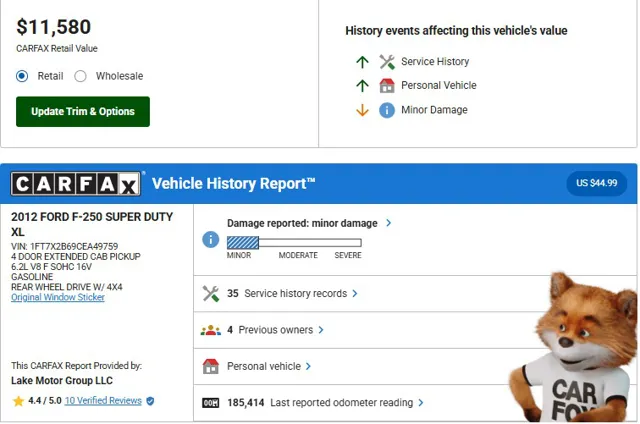The height and width of the screenshot is (424, 640).
Task: Click the US $44.99 price badge
Action: coord(596,183)
